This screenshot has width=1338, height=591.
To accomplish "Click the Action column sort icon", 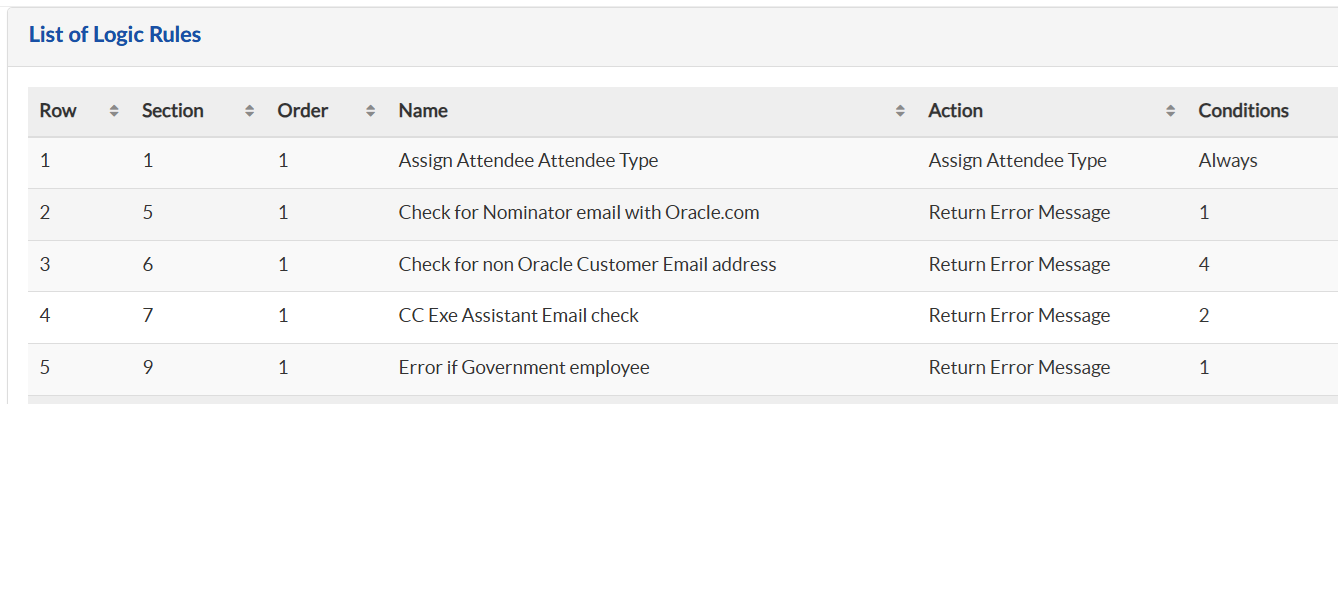I will pyautogui.click(x=1170, y=111).
